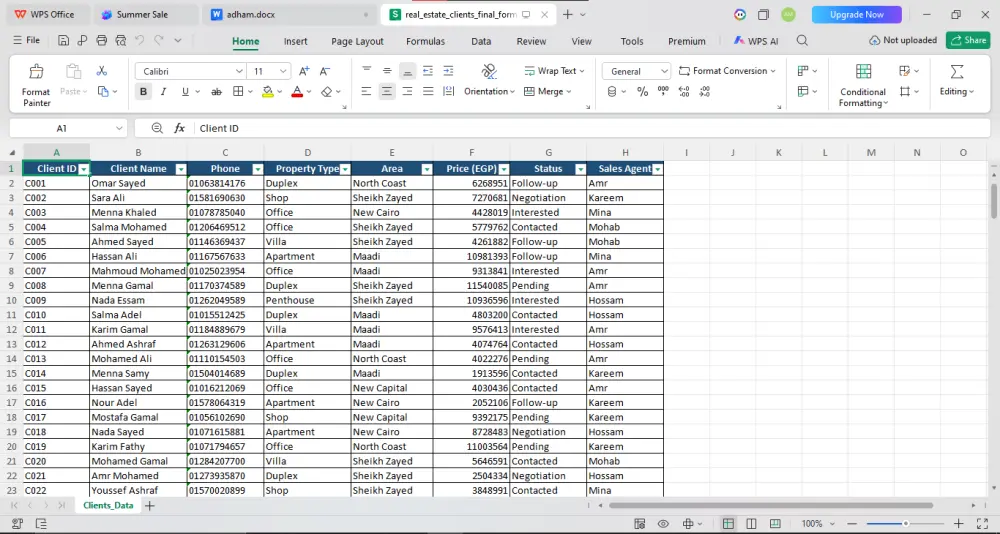Click the Format Painter tool
Viewport: 1000px width, 534px height.
coord(36,84)
